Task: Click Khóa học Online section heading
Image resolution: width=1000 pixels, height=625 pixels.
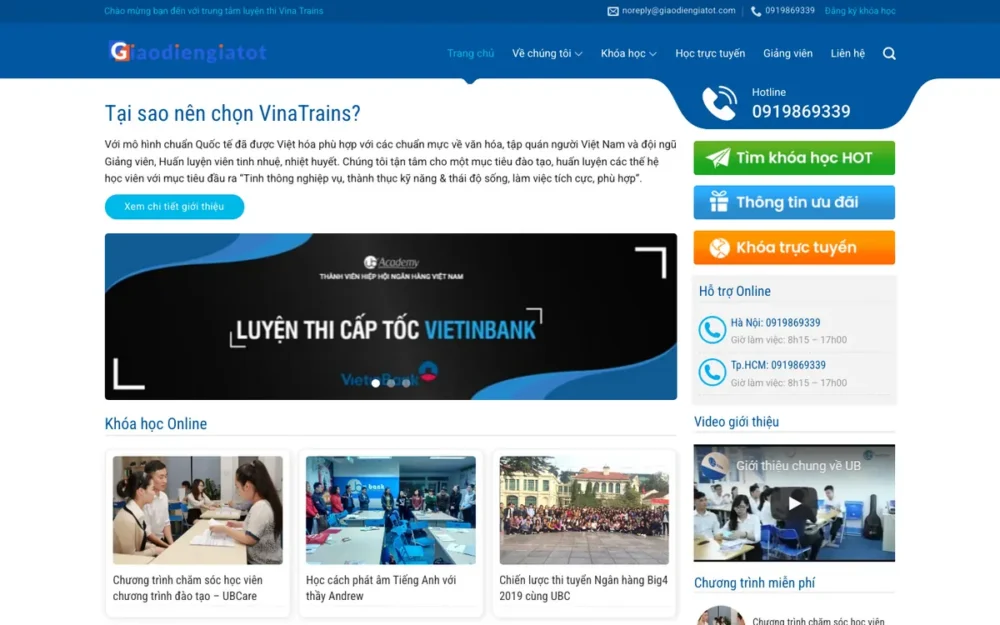Action: point(156,423)
